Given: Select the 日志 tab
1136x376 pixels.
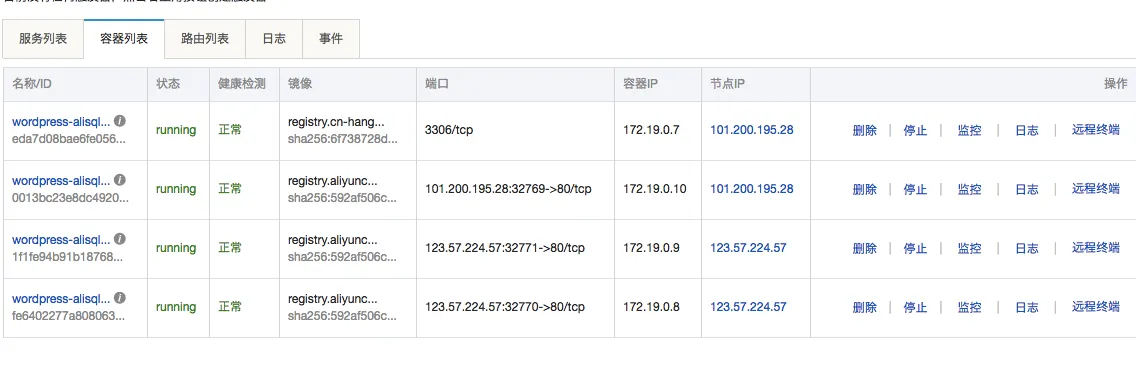Looking at the screenshot, I should 274,39.
